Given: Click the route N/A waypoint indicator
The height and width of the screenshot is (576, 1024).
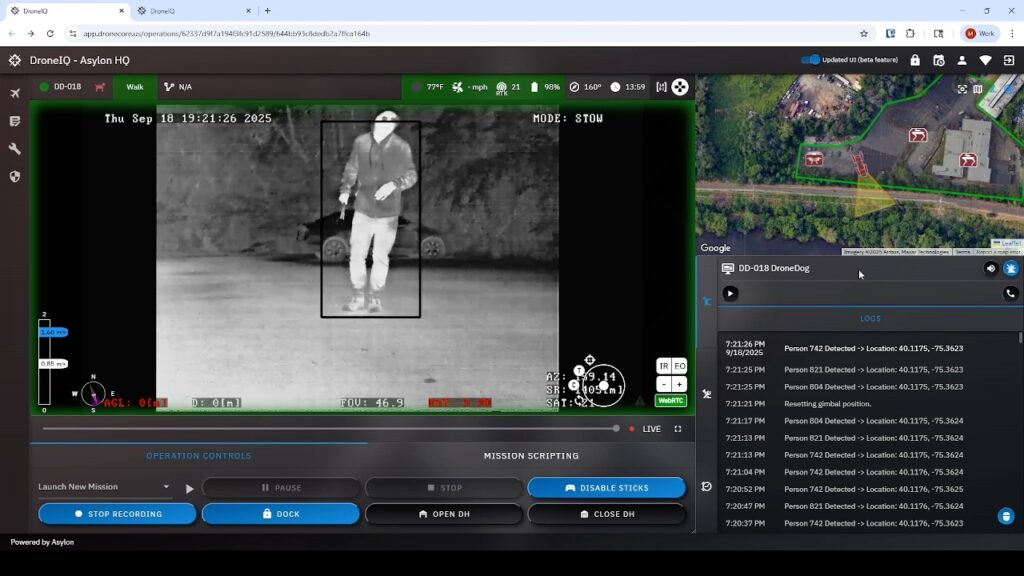Looking at the screenshot, I should tap(178, 87).
